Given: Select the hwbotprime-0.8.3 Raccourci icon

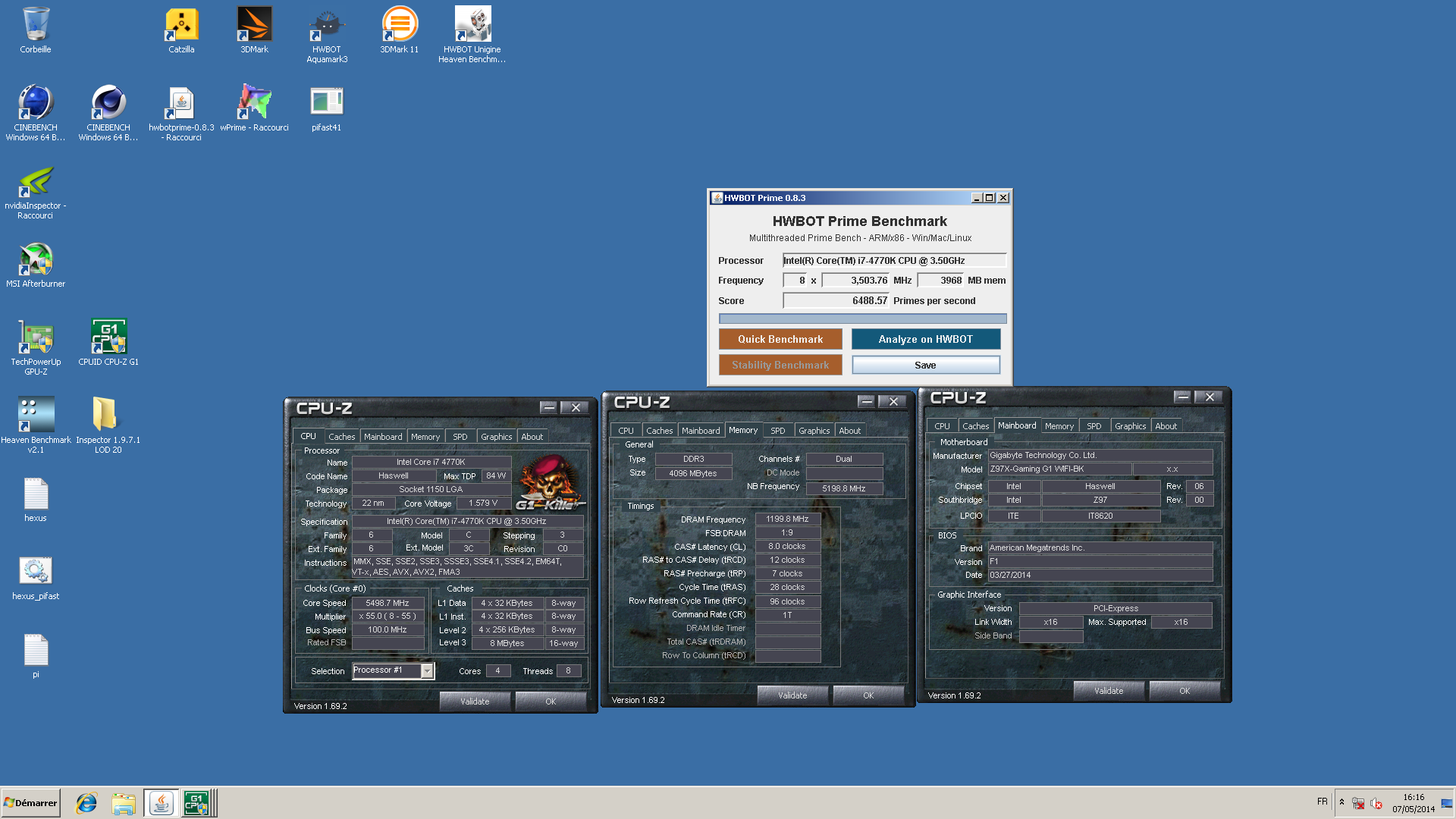Looking at the screenshot, I should coord(181,113).
